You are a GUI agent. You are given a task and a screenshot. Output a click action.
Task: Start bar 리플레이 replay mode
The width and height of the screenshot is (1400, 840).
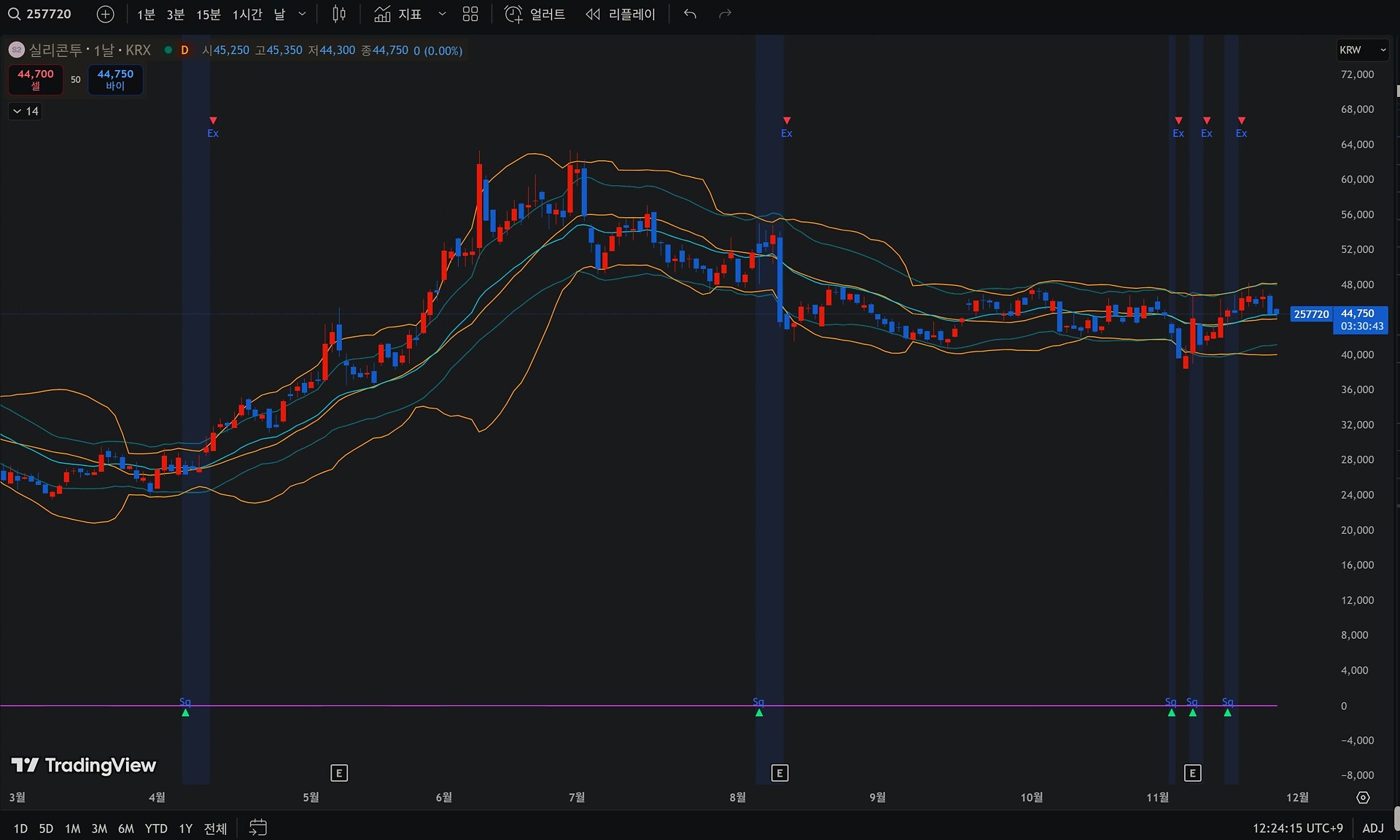pos(621,14)
